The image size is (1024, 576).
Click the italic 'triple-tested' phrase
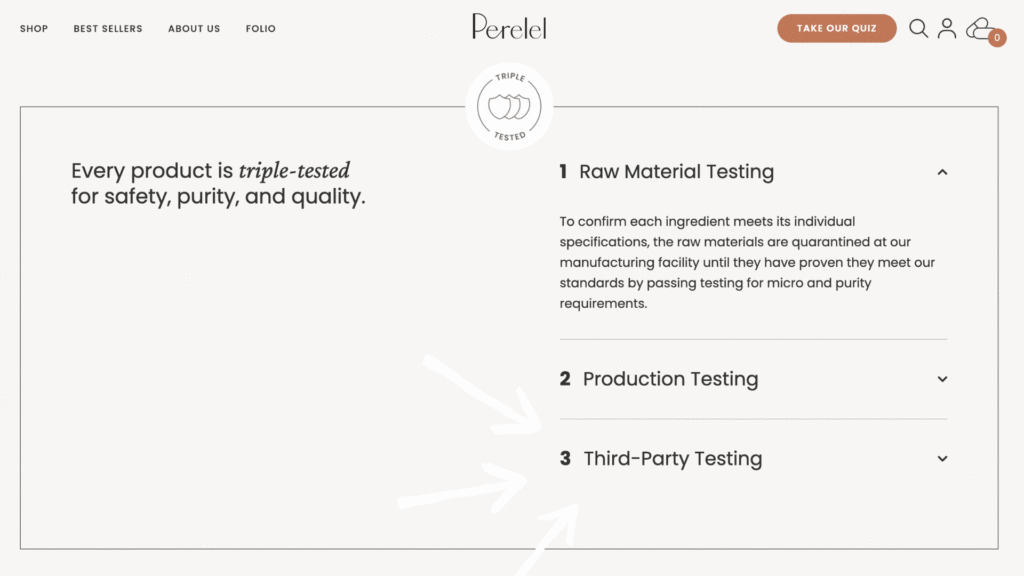[x=294, y=171]
